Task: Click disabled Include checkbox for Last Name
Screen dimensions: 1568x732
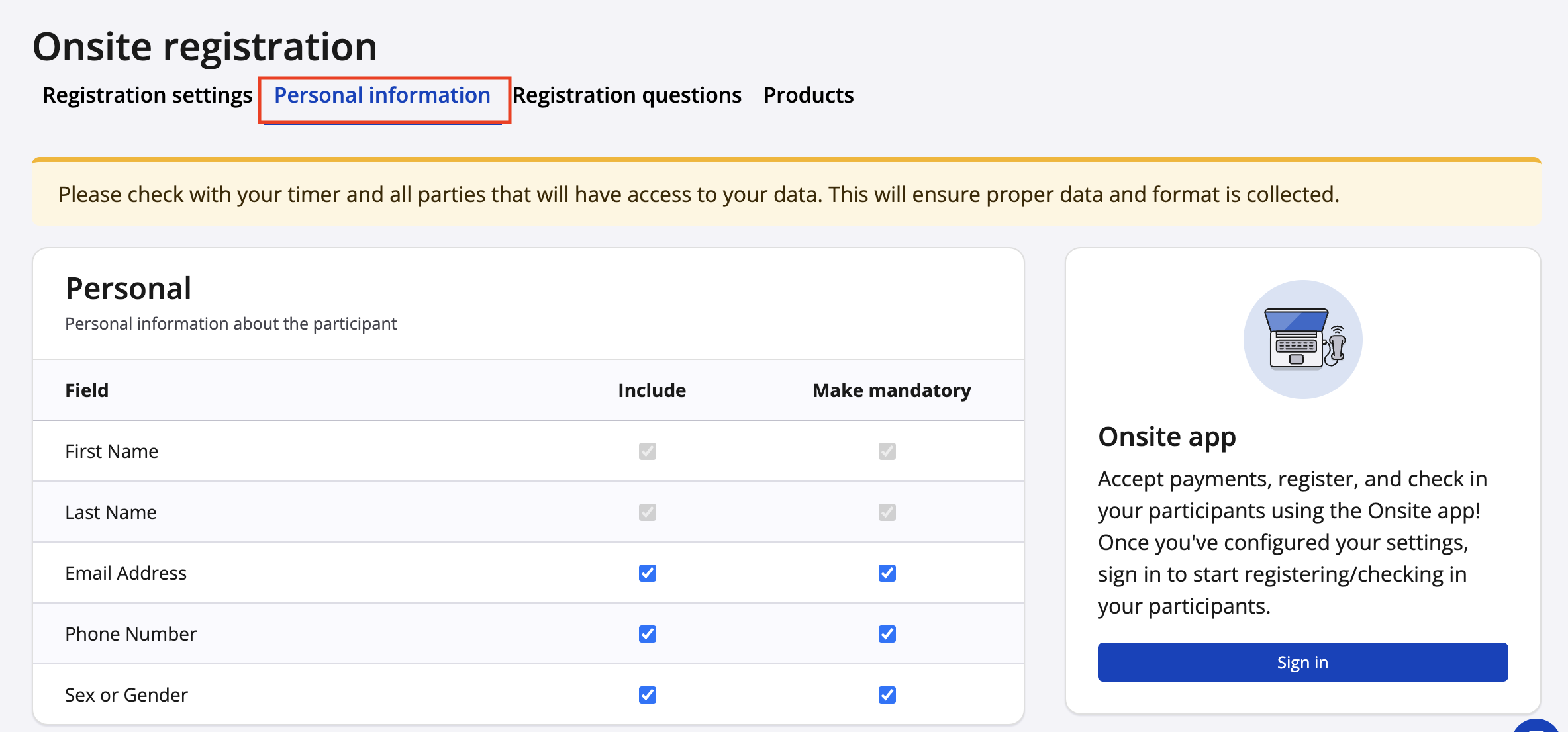Action: click(x=647, y=512)
